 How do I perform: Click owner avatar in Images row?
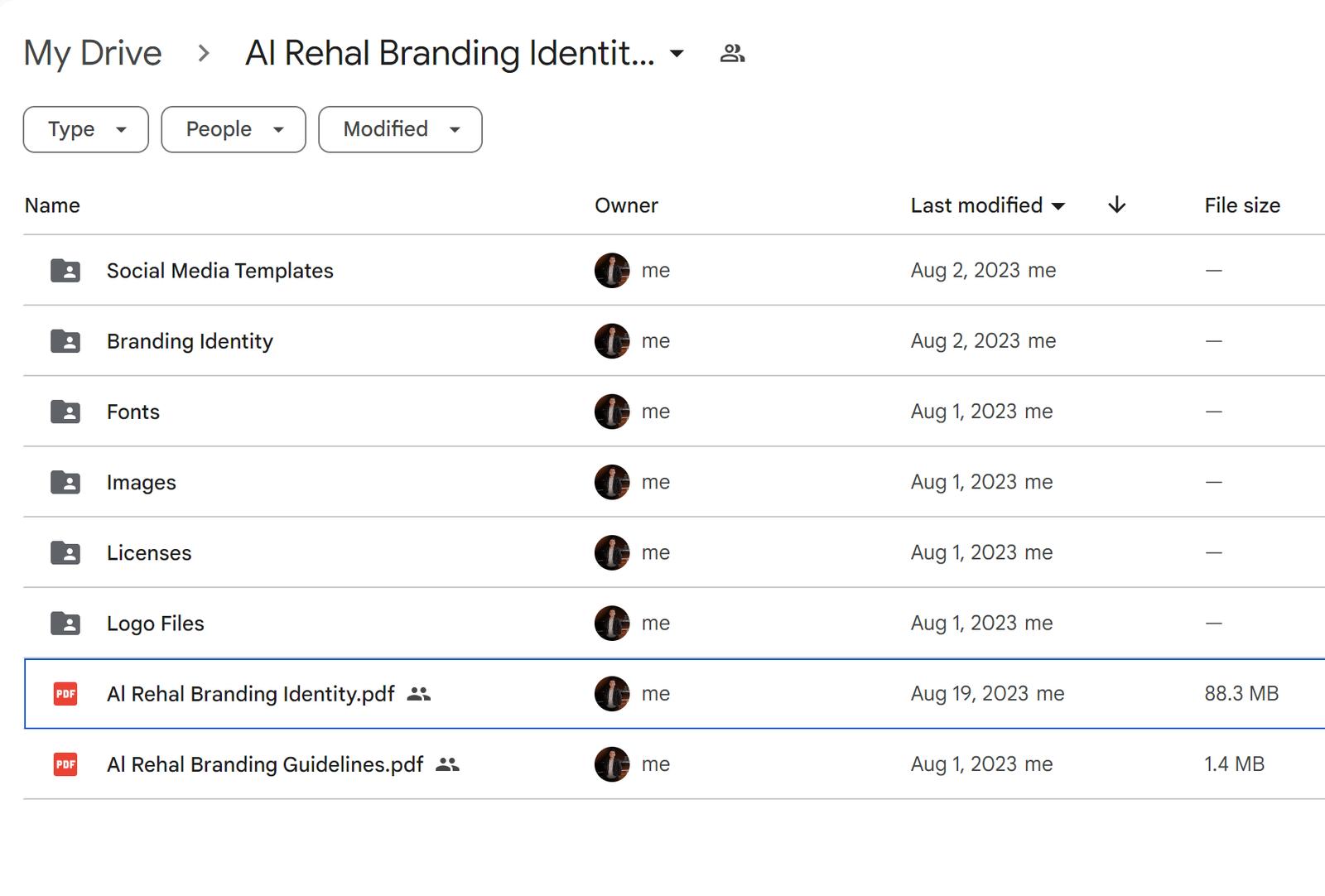point(612,482)
